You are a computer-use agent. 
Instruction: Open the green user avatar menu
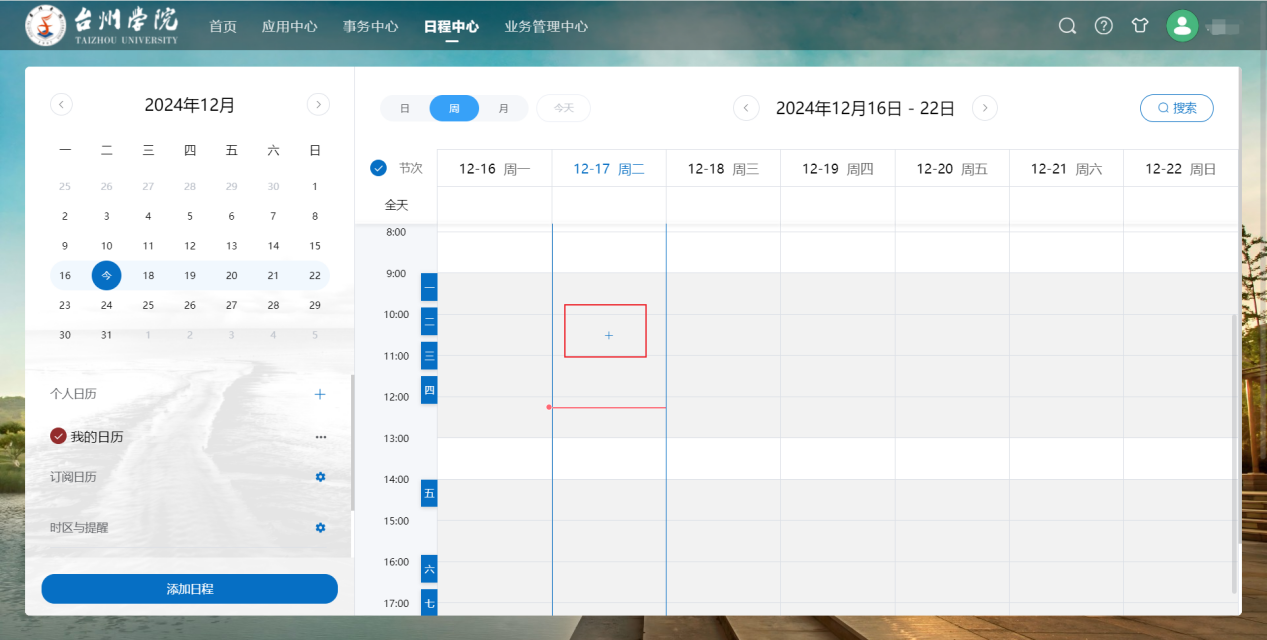point(1182,26)
